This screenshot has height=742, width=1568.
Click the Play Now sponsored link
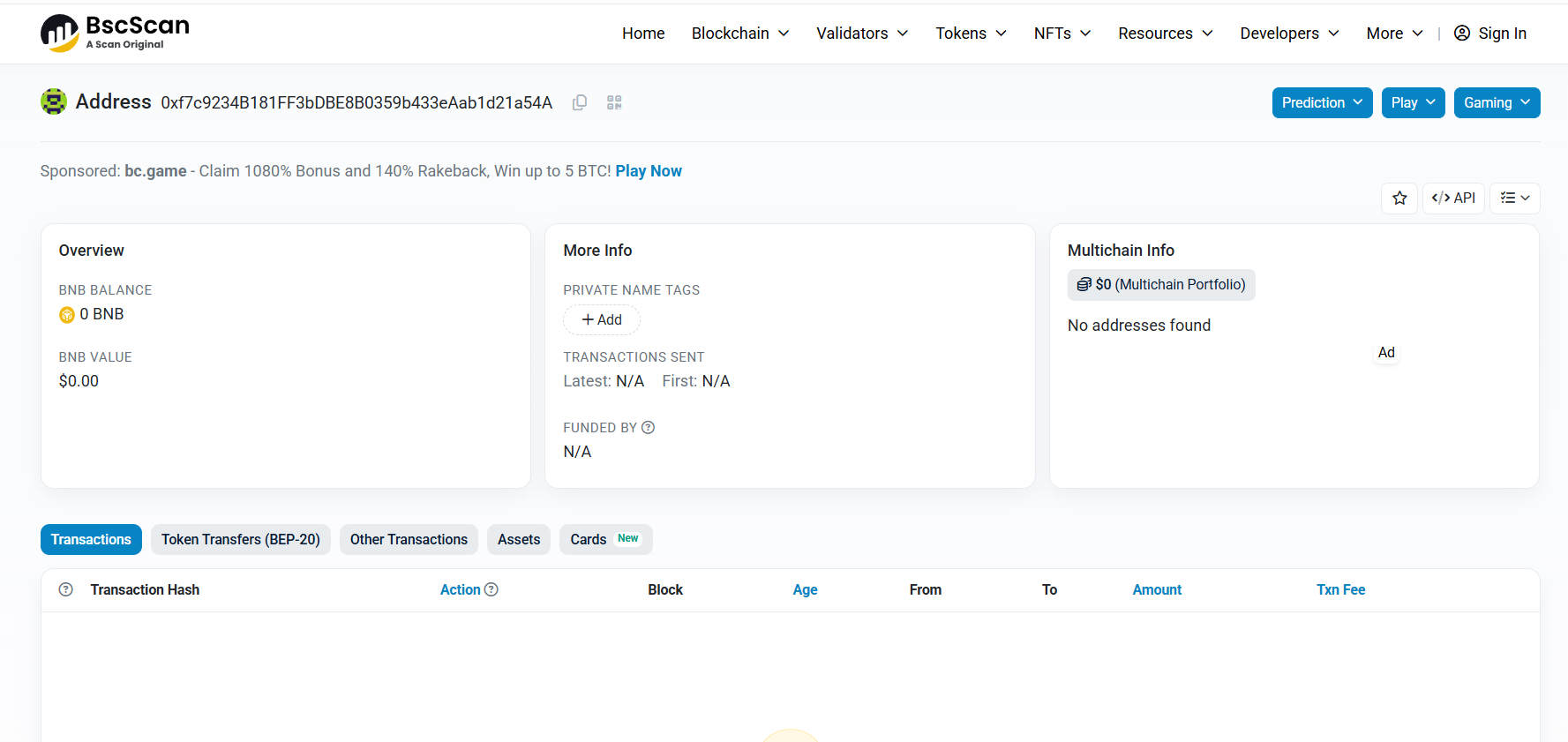tap(649, 171)
